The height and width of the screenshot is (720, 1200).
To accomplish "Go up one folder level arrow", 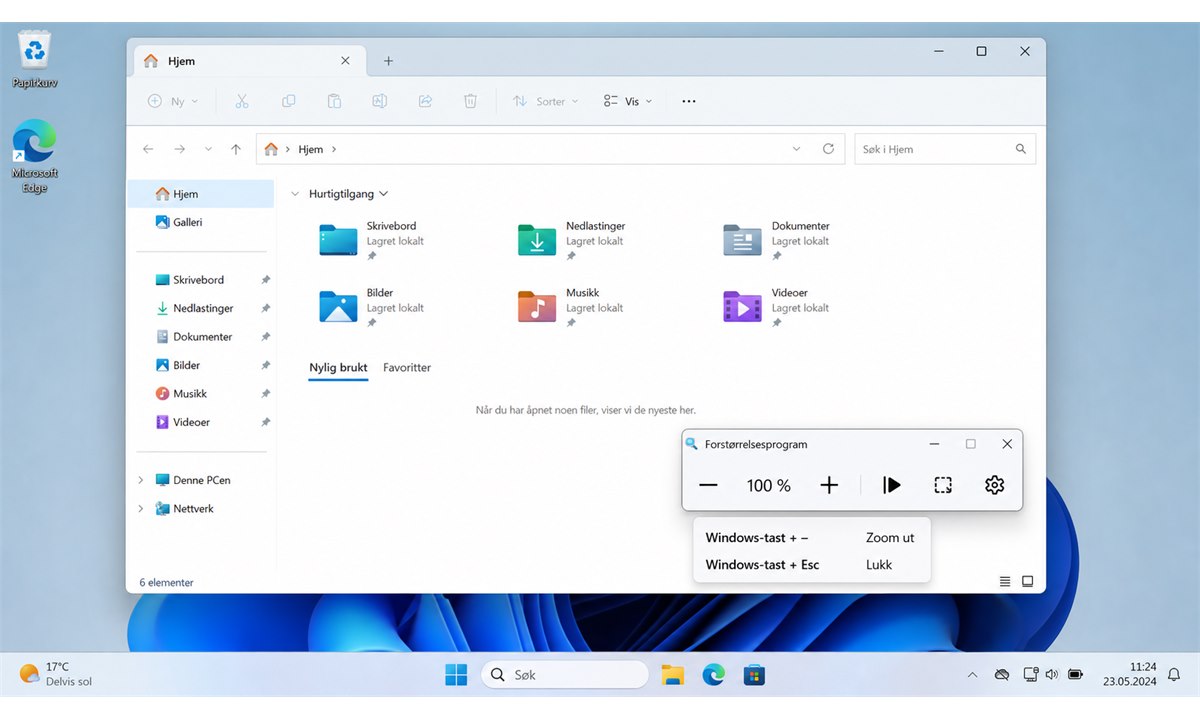I will pyautogui.click(x=236, y=149).
